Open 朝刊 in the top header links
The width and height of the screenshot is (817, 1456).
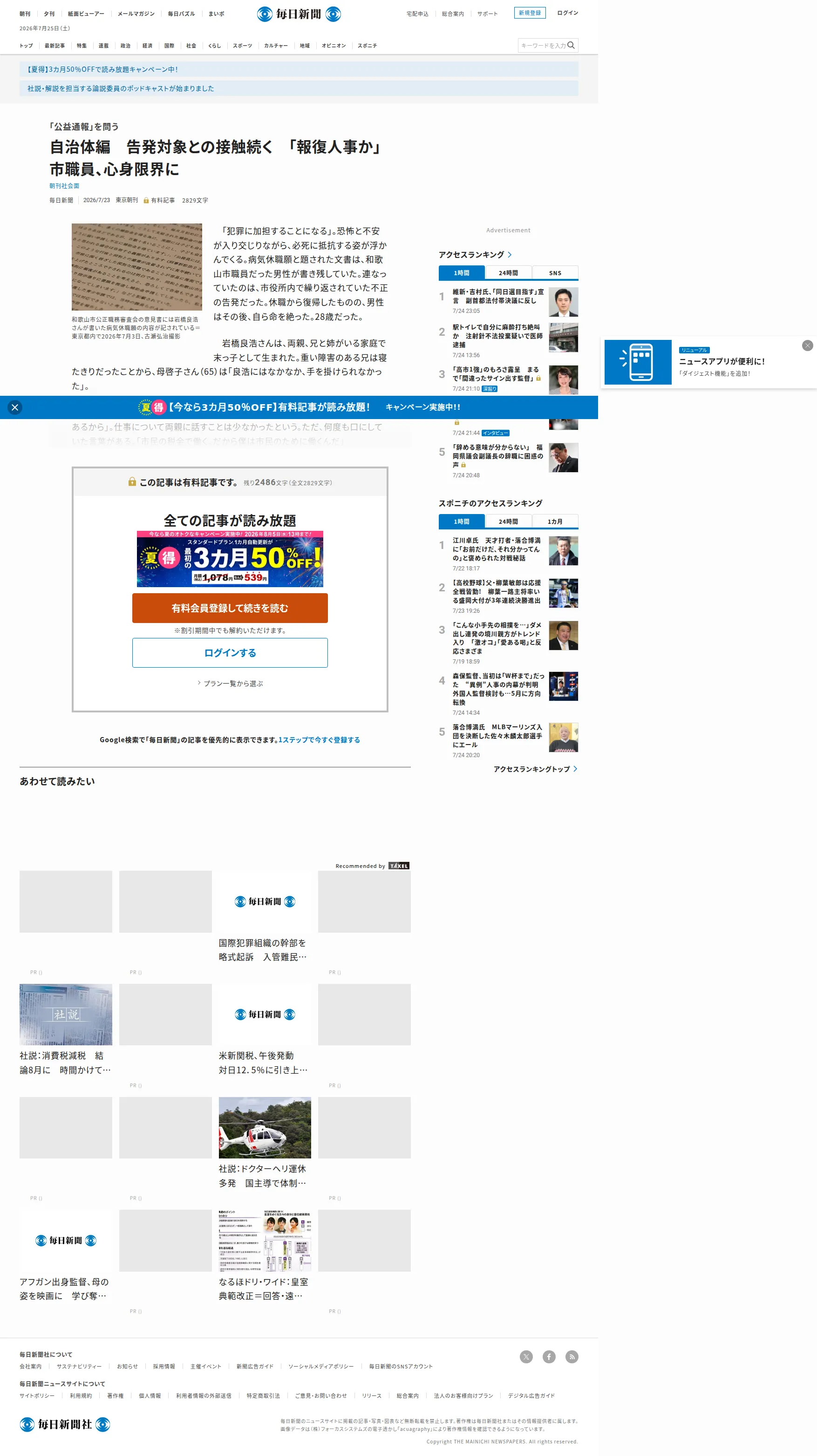tap(25, 14)
